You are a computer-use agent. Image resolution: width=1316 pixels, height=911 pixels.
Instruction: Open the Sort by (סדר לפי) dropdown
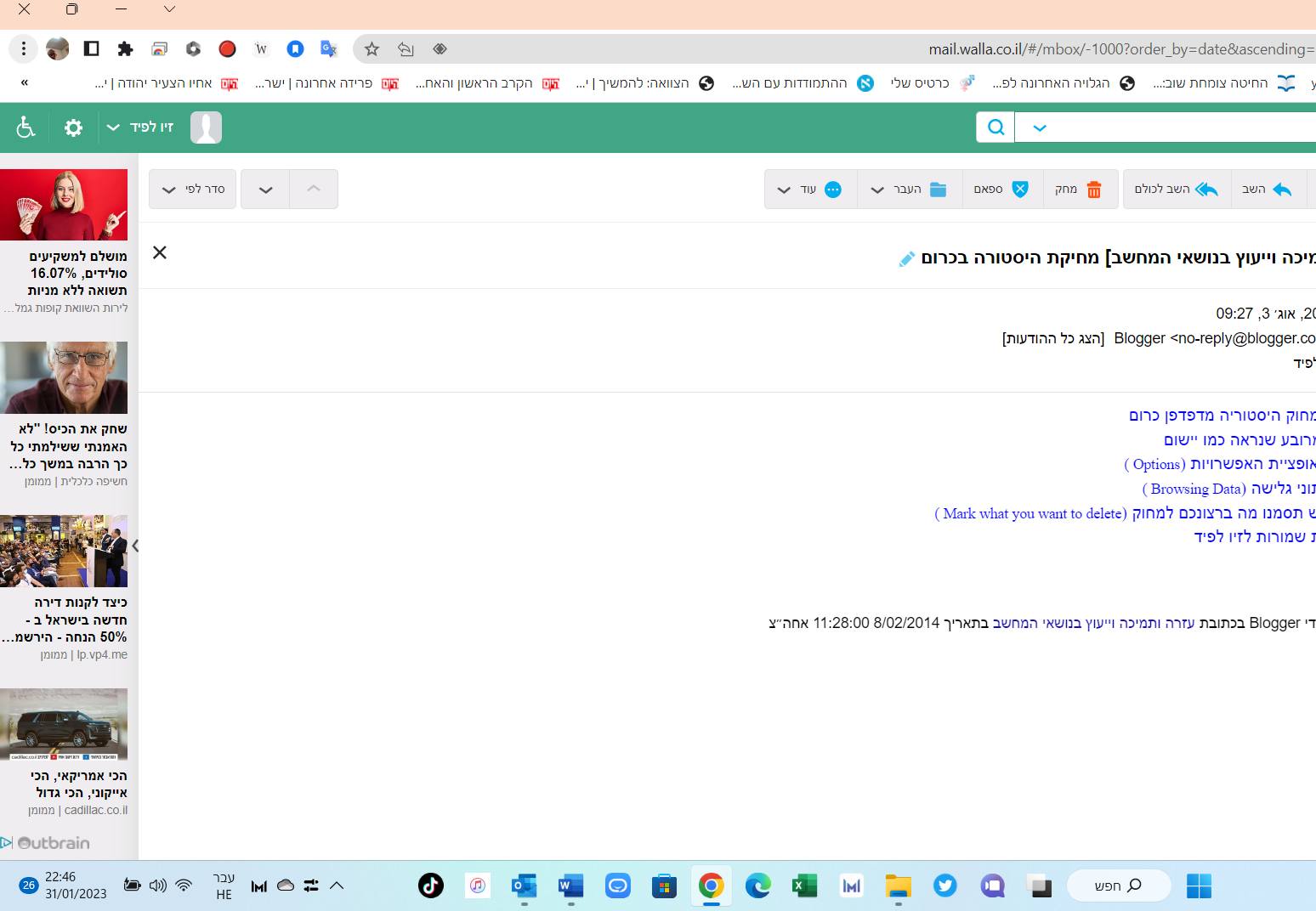[x=193, y=190]
